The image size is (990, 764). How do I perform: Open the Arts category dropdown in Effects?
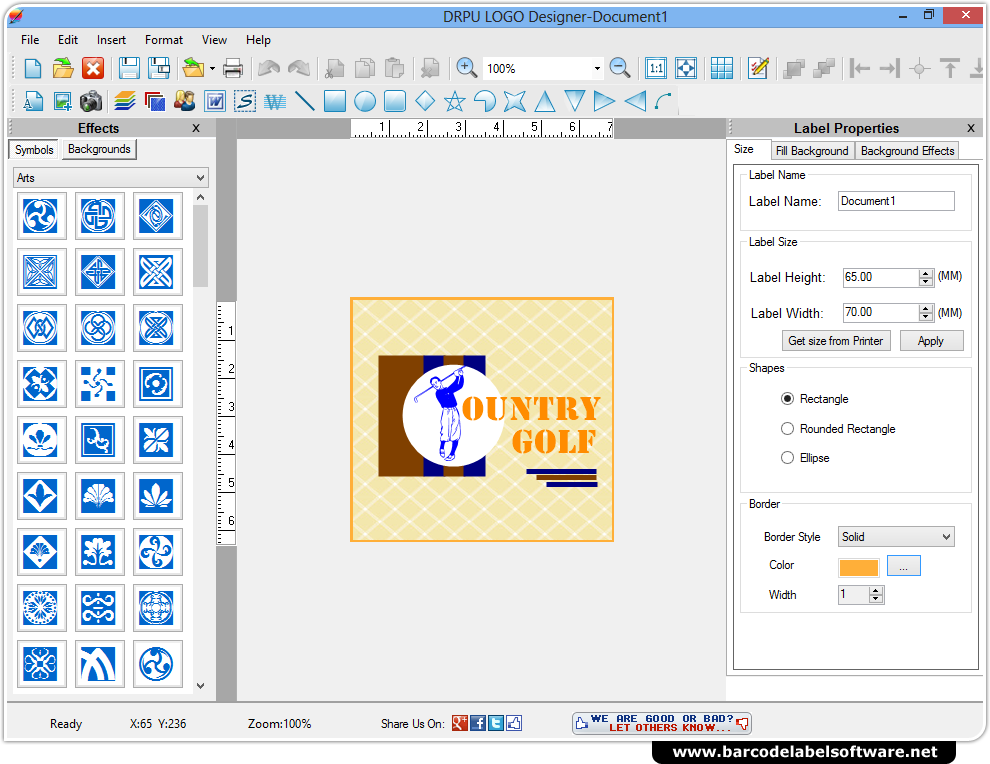click(110, 176)
